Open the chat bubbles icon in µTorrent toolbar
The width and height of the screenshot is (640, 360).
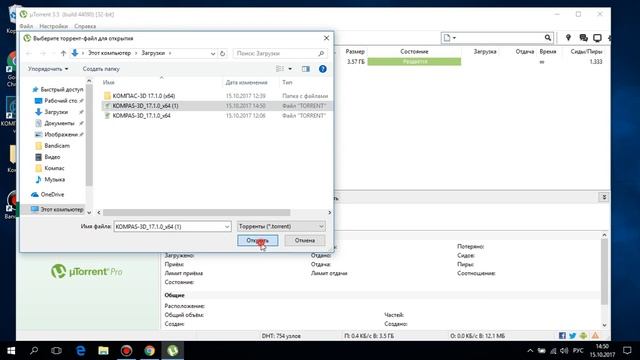click(x=583, y=38)
